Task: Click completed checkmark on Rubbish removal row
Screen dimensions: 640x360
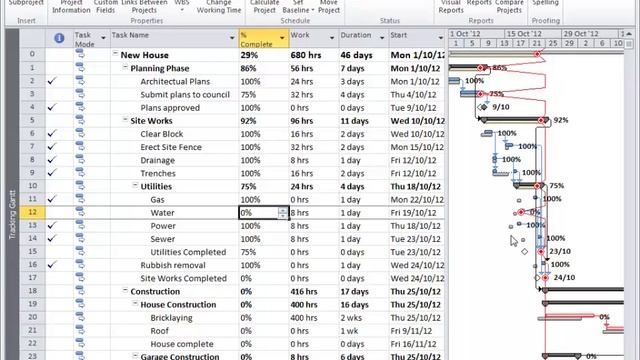Action: coord(51,264)
